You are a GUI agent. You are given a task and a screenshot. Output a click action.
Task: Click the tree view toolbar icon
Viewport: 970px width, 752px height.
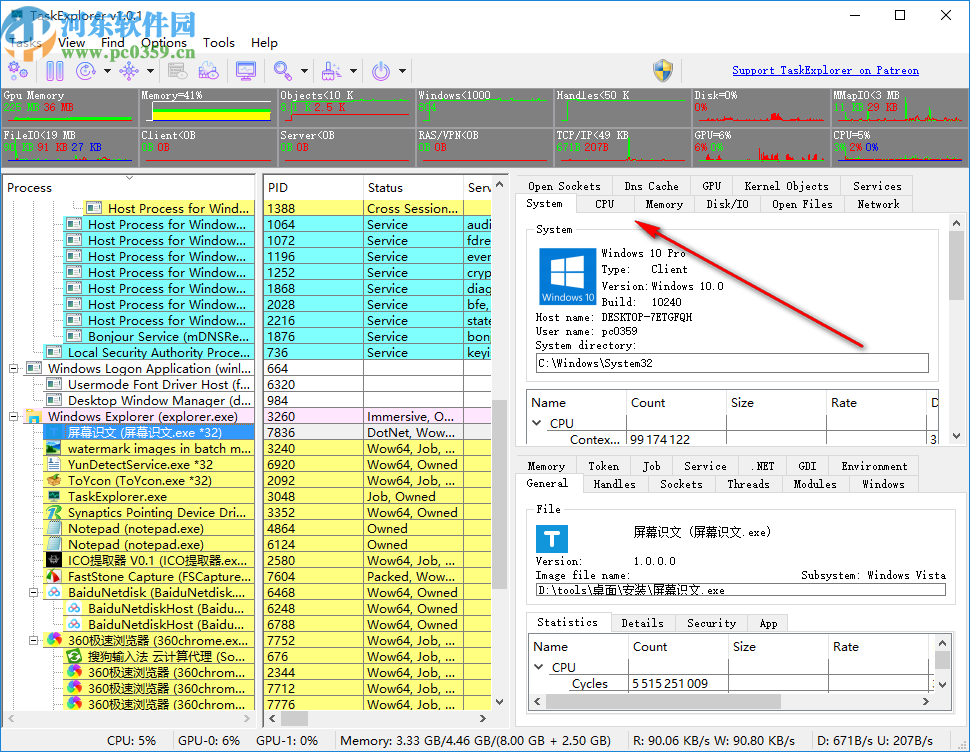(128, 71)
